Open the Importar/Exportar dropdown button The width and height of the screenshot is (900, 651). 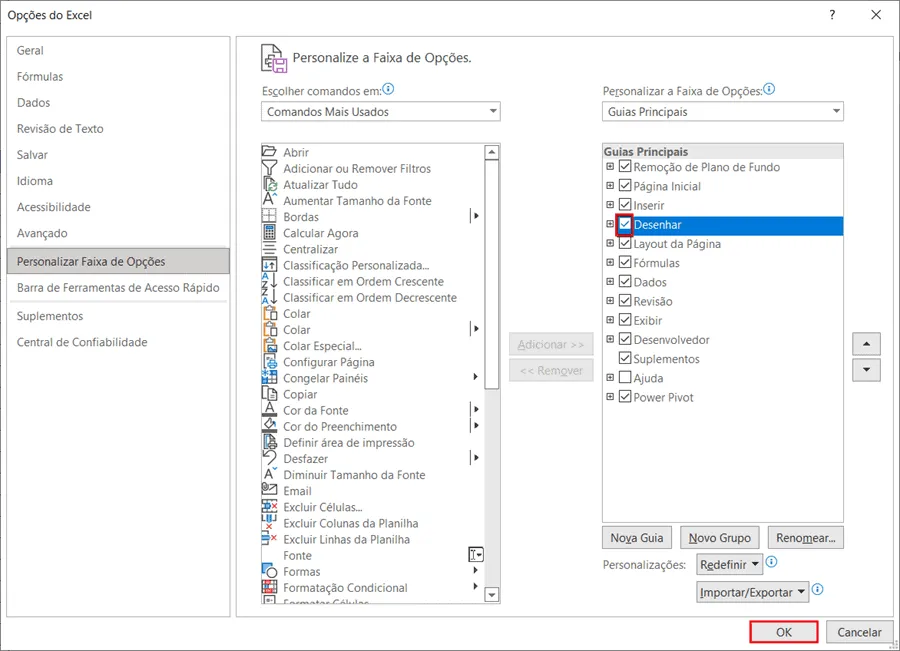tap(752, 592)
